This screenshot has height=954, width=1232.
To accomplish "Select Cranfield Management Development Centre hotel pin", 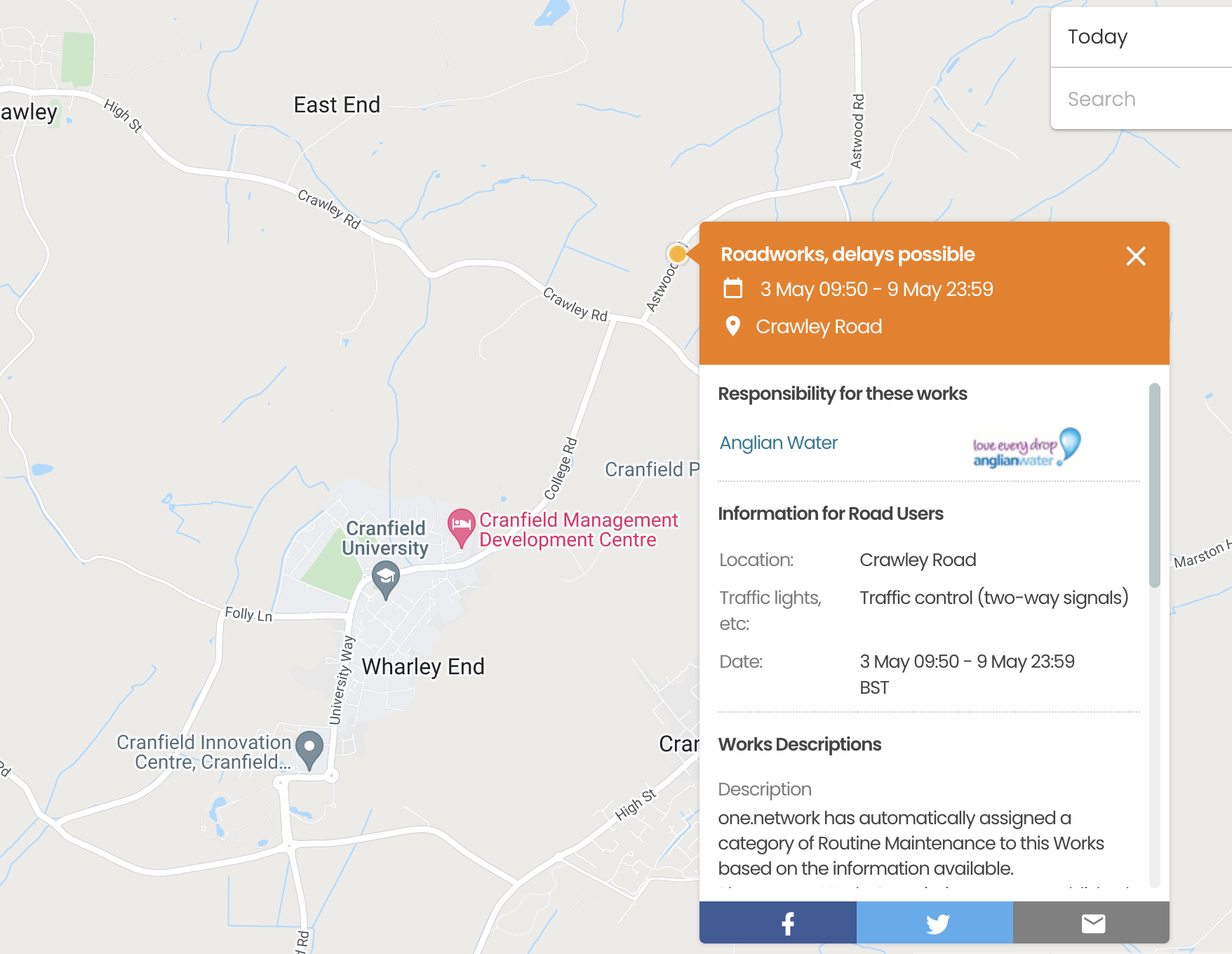I will (x=461, y=528).
